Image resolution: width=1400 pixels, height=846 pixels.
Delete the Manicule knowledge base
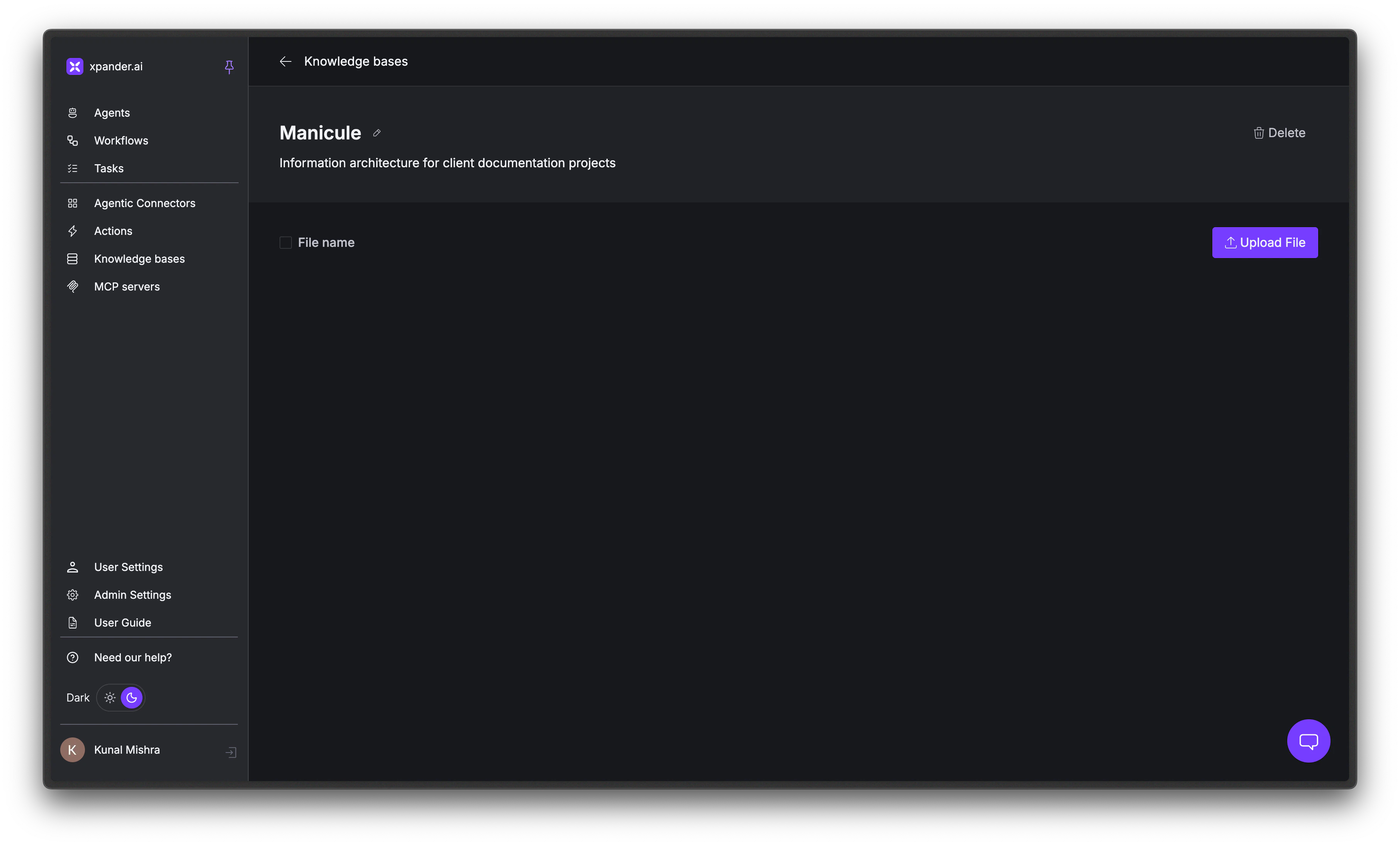point(1280,133)
